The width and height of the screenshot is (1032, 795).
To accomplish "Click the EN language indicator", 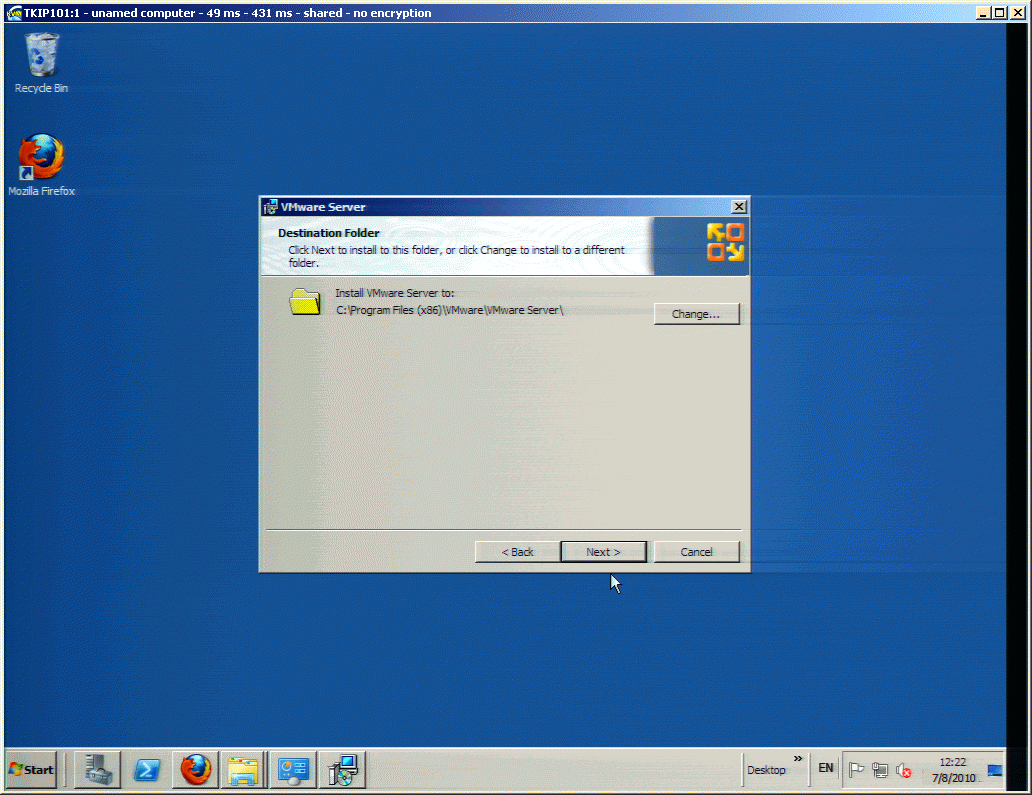I will click(x=825, y=768).
